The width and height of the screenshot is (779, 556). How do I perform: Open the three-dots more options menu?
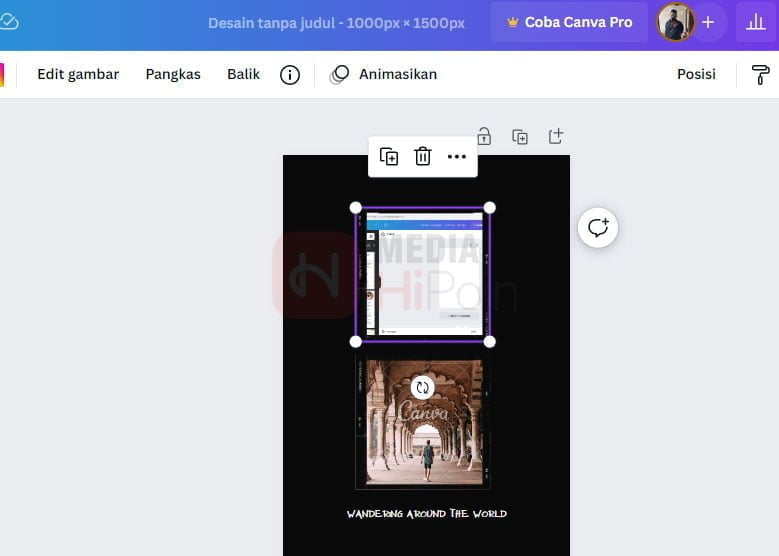[457, 157]
